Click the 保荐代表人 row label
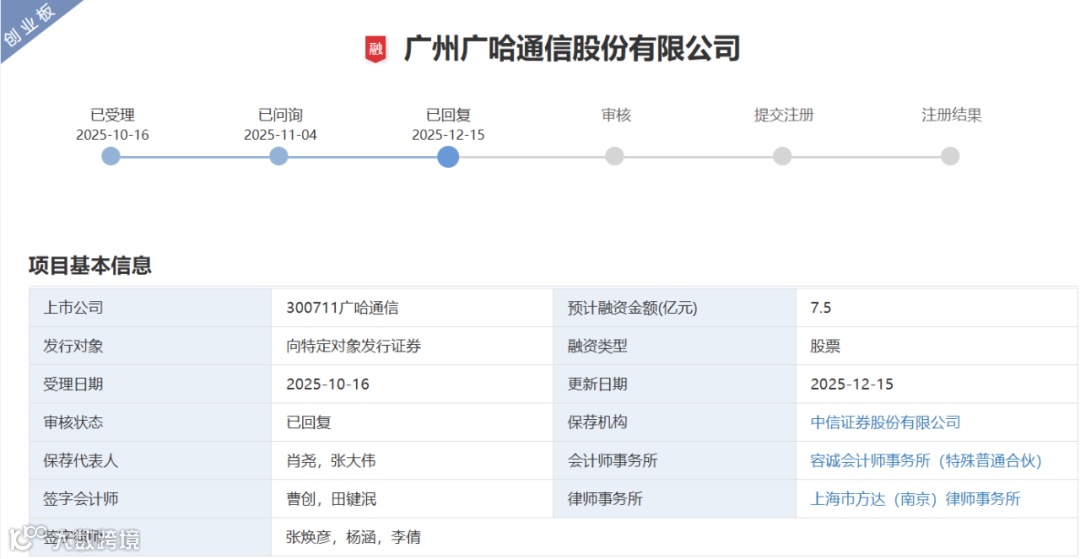This screenshot has width=1080, height=559. click(x=81, y=461)
